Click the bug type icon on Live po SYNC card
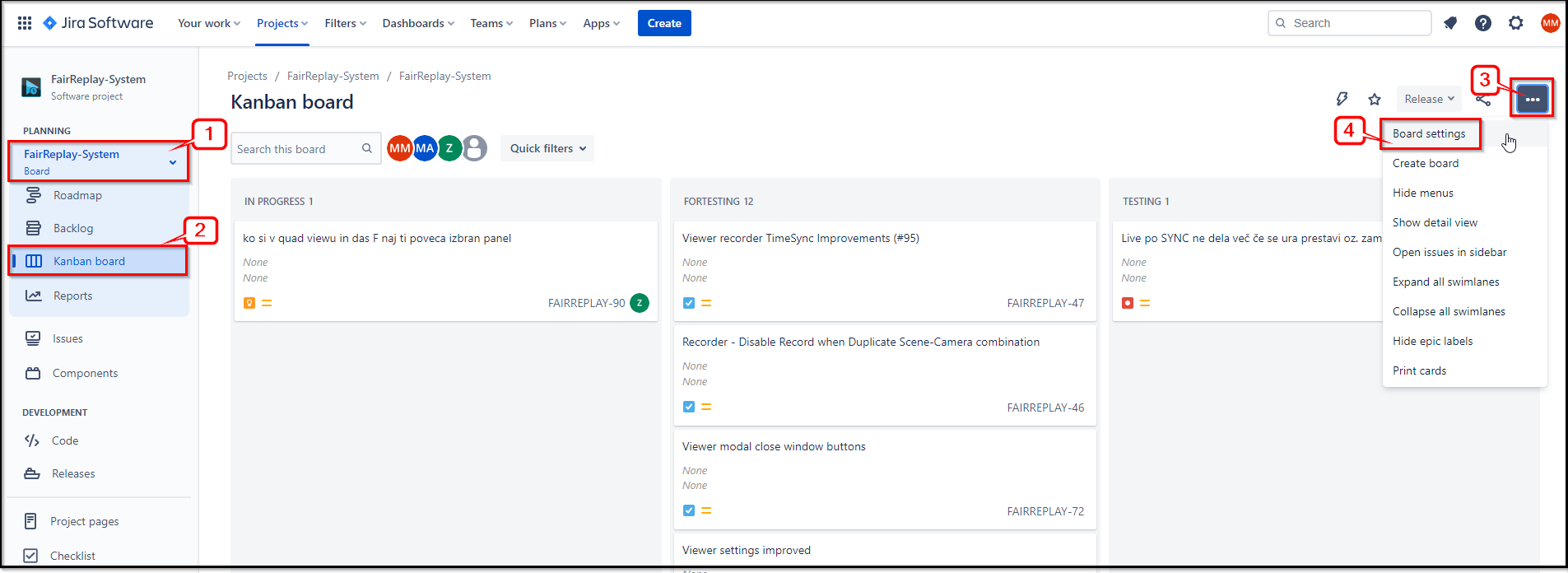 pos(1128,303)
